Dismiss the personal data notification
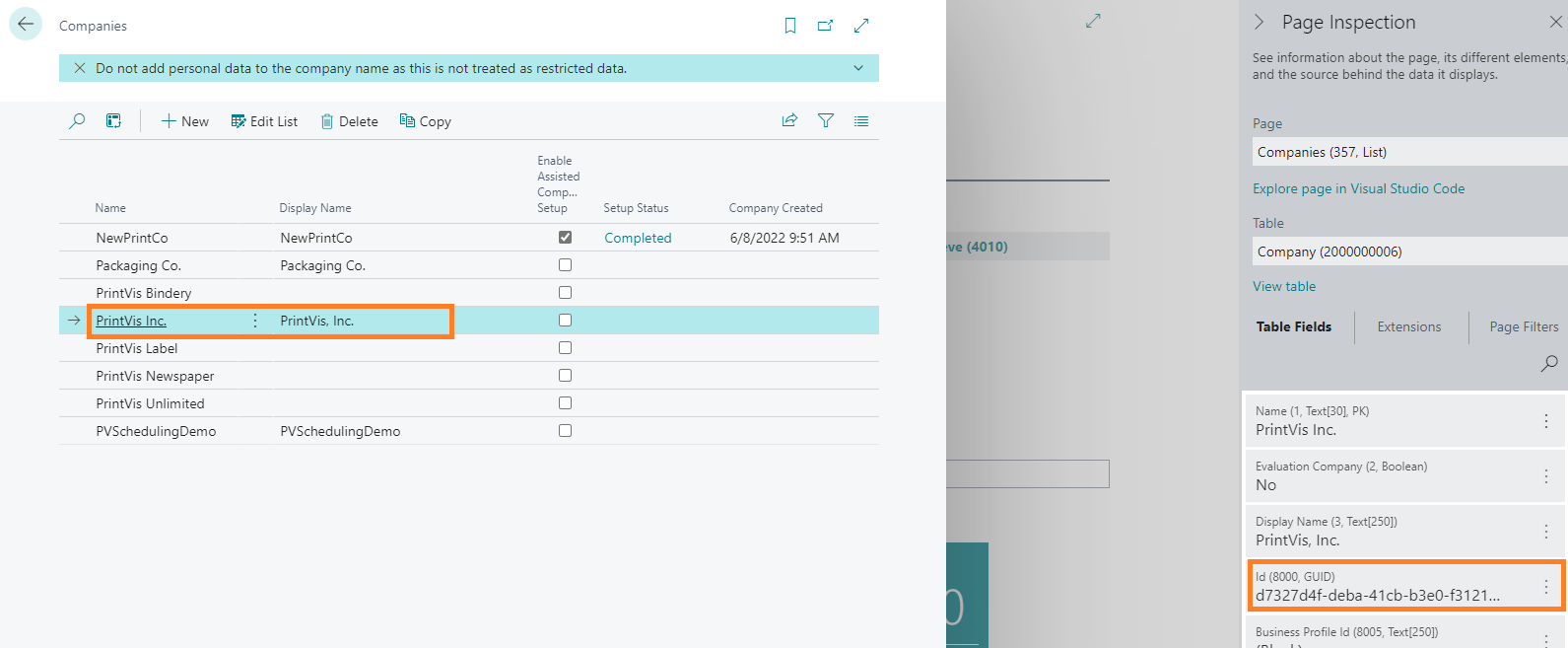 (80, 68)
